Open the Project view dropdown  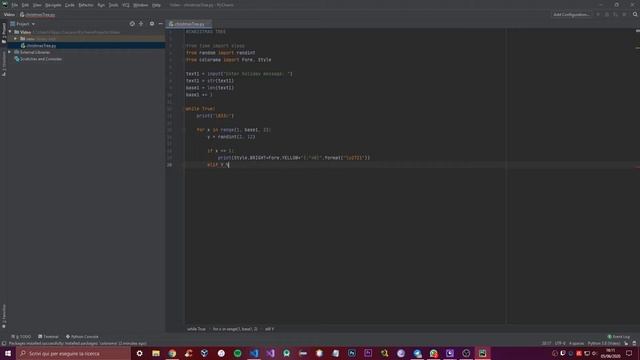(23, 24)
